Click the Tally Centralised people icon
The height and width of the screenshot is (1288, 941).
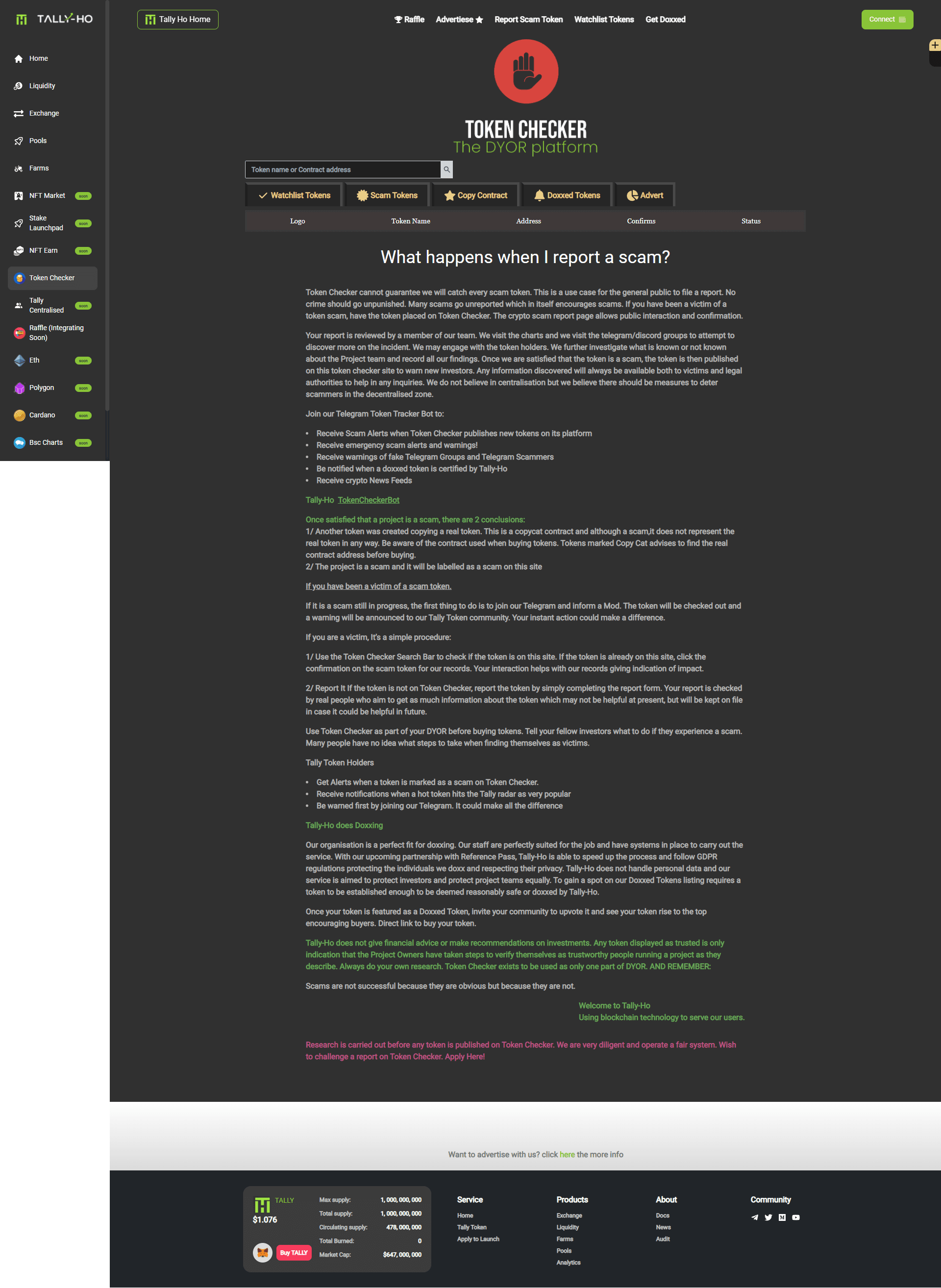19,306
